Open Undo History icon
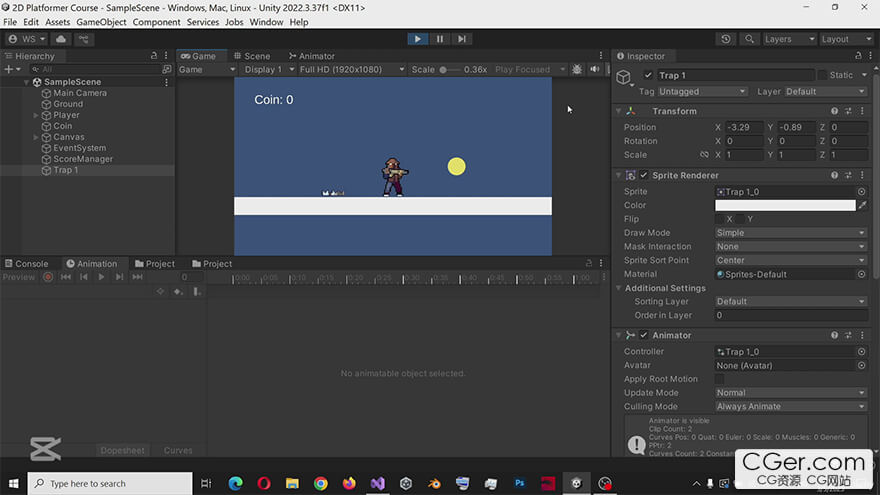The image size is (880, 495). point(726,39)
